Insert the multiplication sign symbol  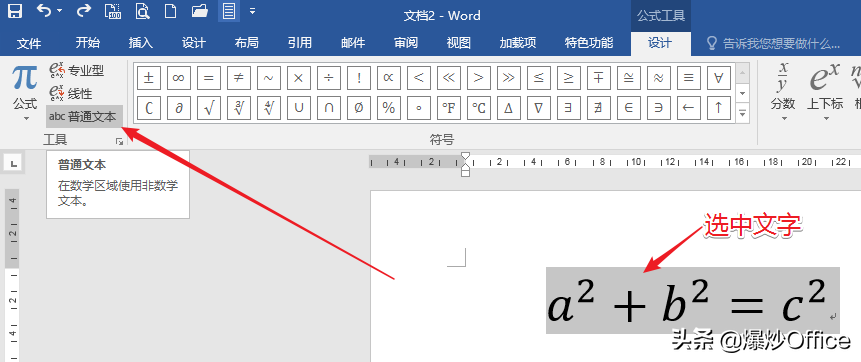[x=298, y=77]
